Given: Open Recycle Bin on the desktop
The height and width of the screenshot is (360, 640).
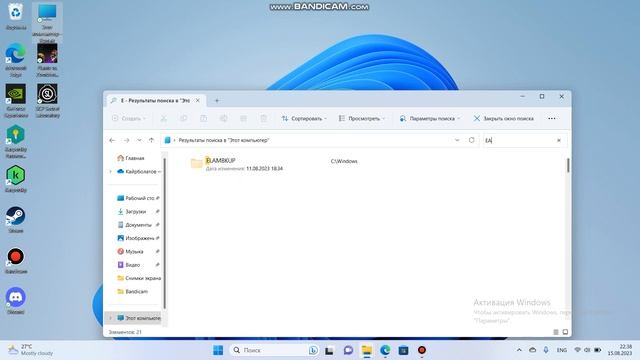Looking at the screenshot, I should coord(16,16).
